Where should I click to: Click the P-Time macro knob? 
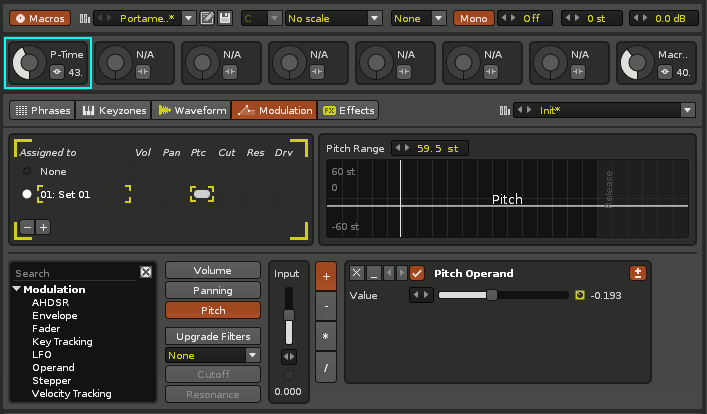click(x=28, y=63)
